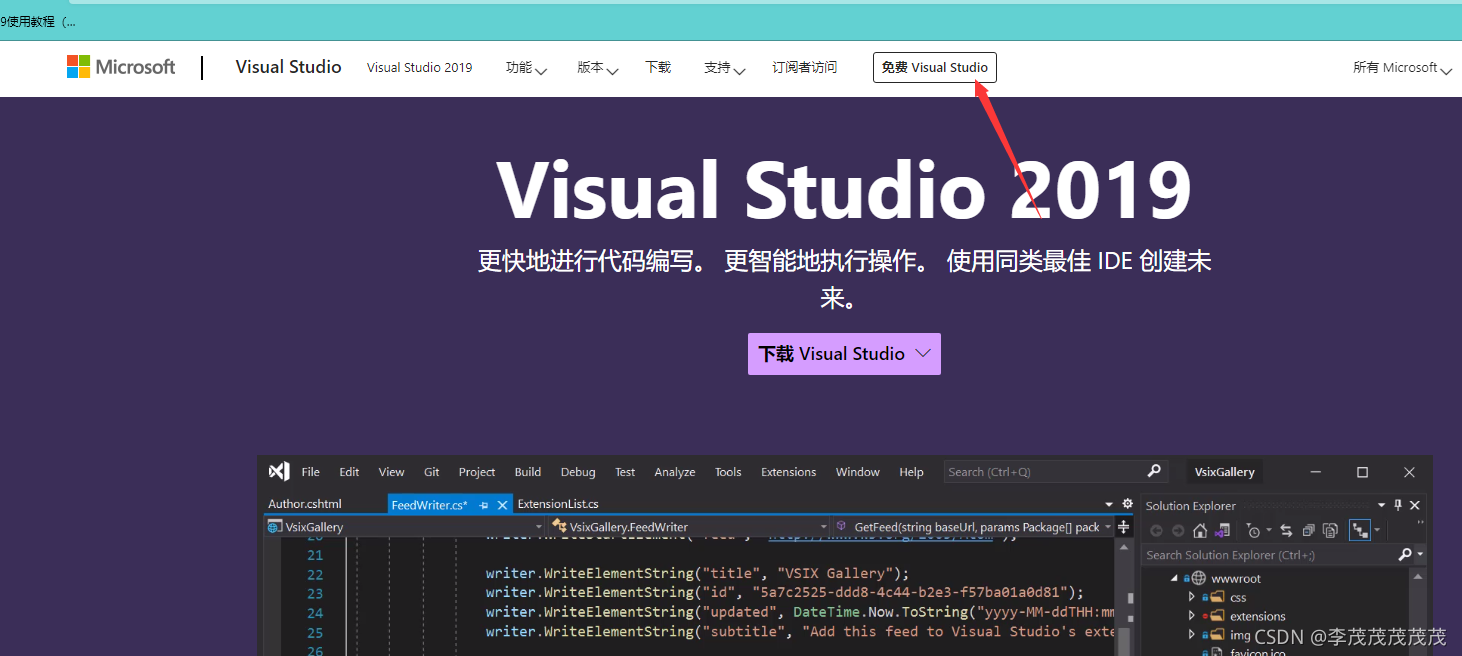Image resolution: width=1462 pixels, height=656 pixels.
Task: Click the Visual Studio brand link
Action: tap(288, 67)
